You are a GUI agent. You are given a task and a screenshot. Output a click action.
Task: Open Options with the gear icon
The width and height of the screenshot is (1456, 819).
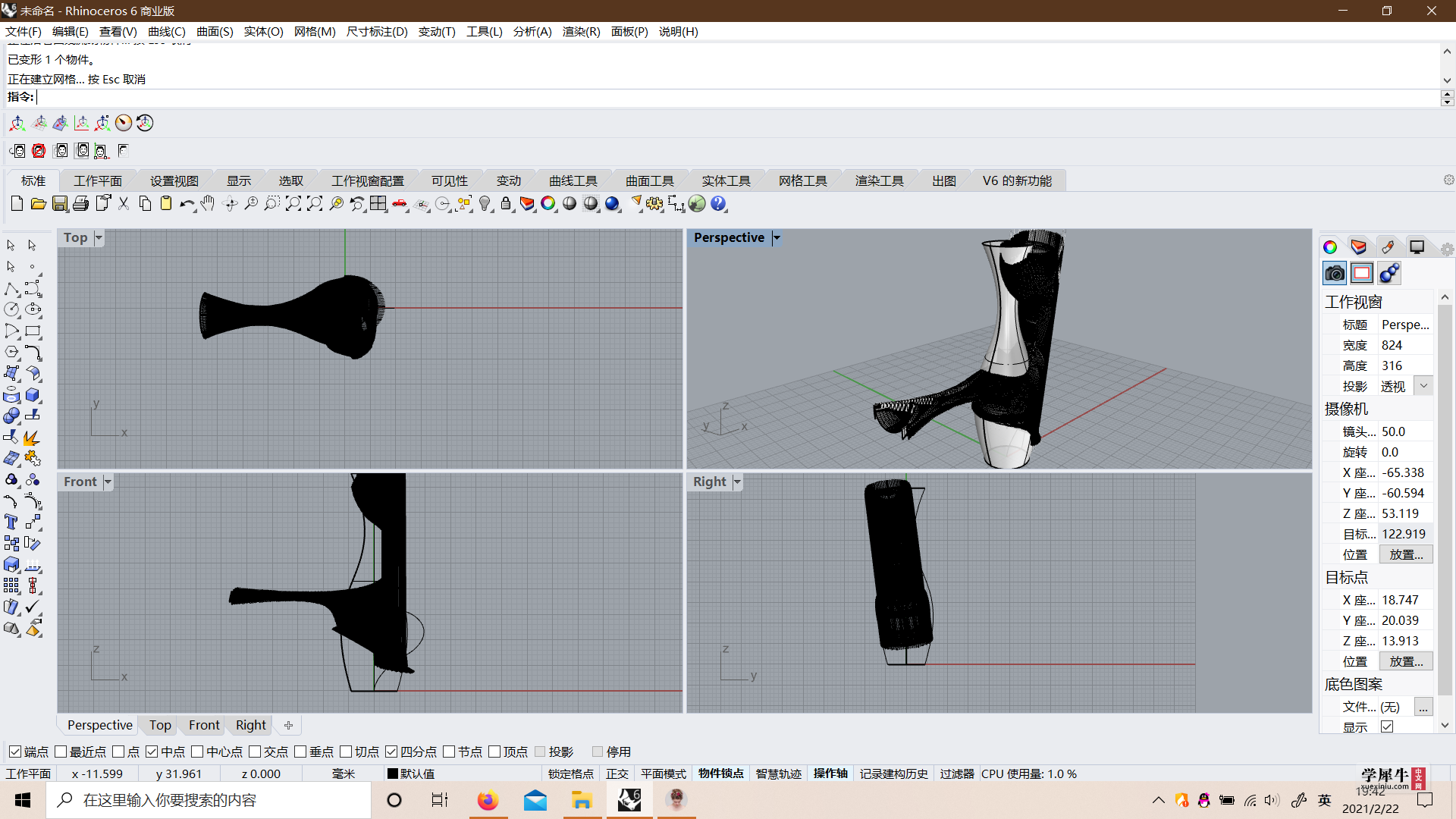tap(654, 203)
